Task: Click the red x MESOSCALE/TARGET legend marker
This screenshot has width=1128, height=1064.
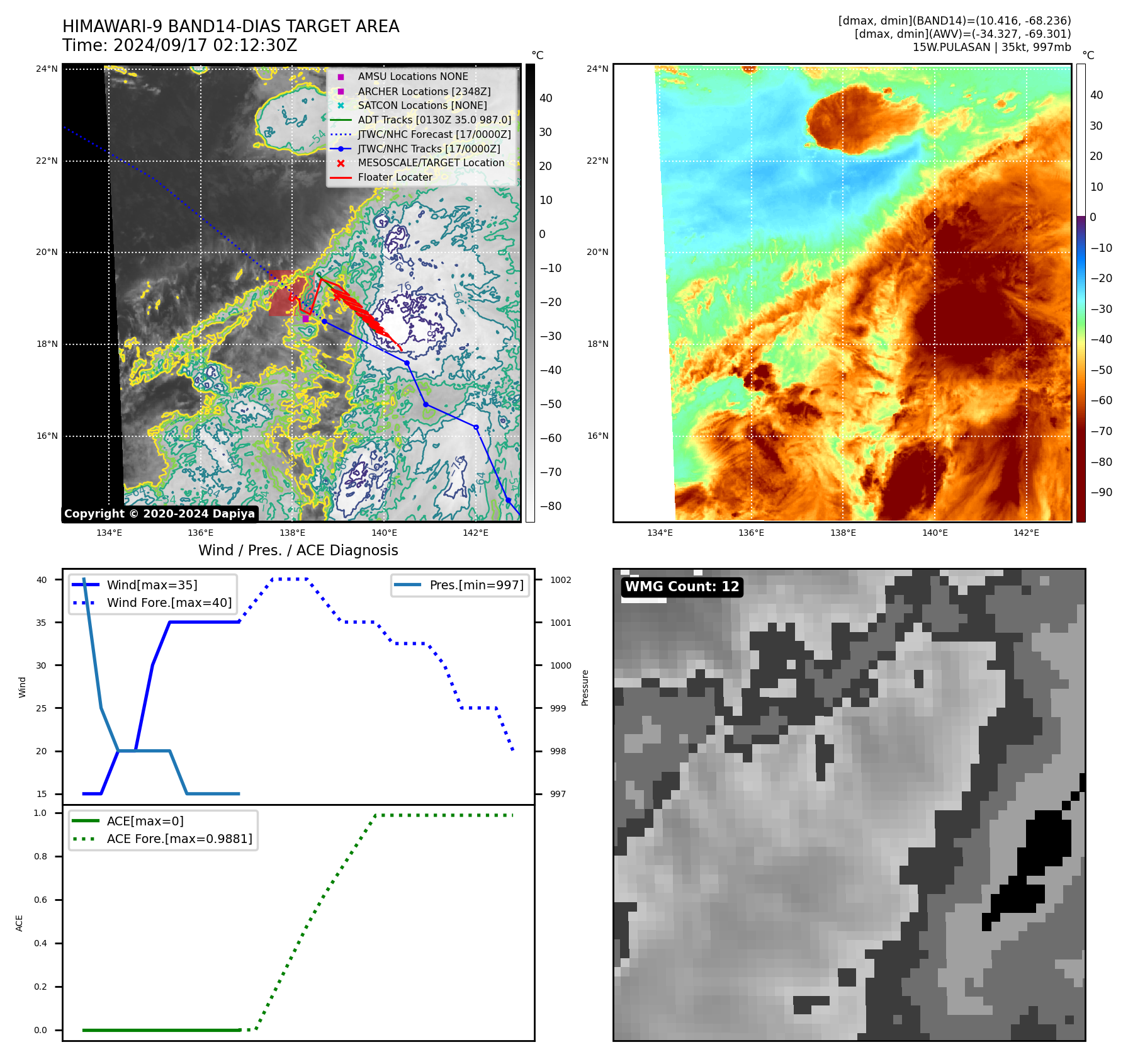Action: pyautogui.click(x=341, y=163)
